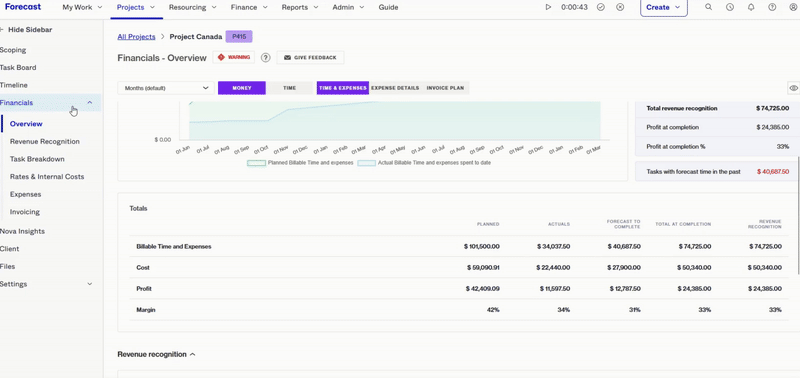Open the Reports menu
The height and width of the screenshot is (378, 800).
point(301,7)
